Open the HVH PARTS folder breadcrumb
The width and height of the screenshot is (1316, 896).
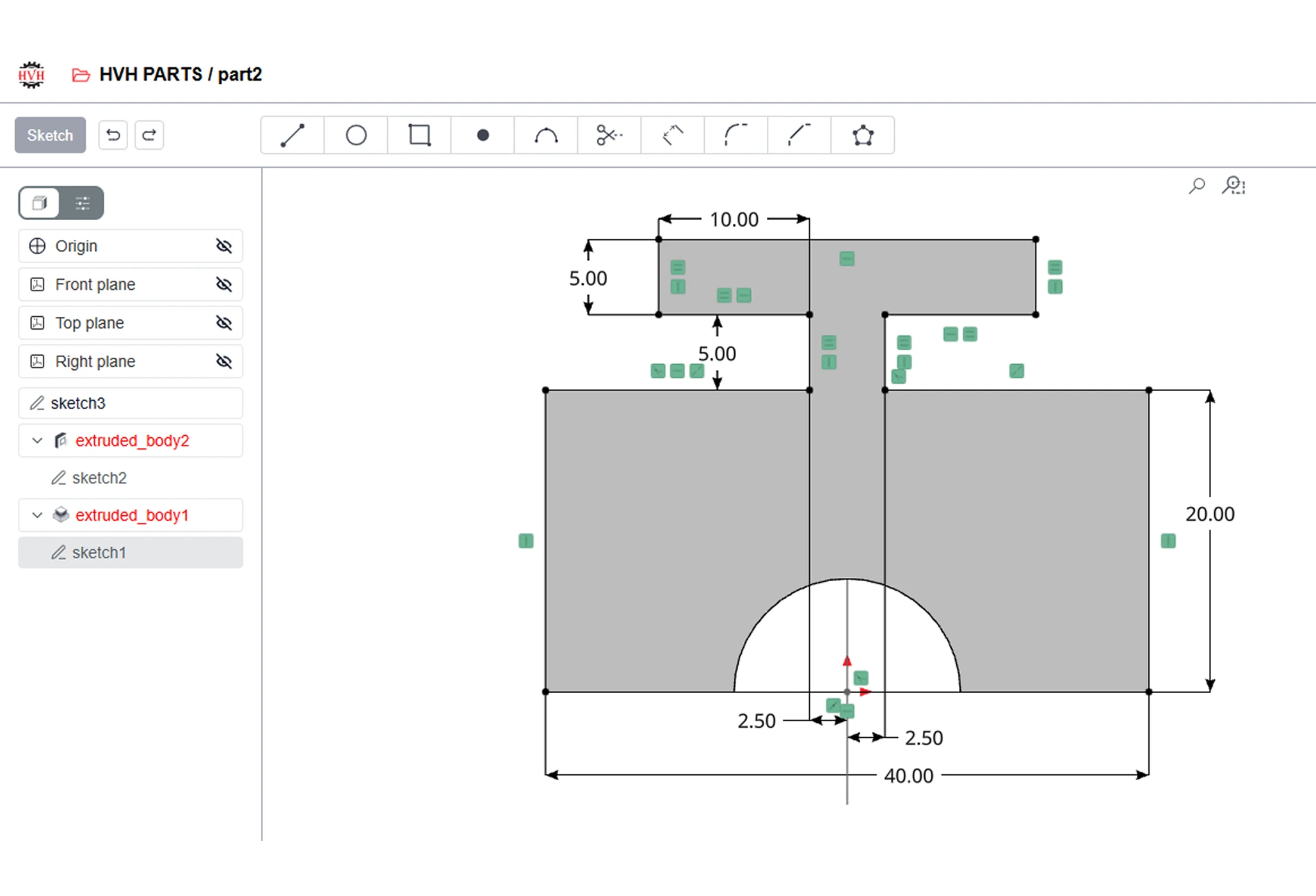tap(150, 74)
